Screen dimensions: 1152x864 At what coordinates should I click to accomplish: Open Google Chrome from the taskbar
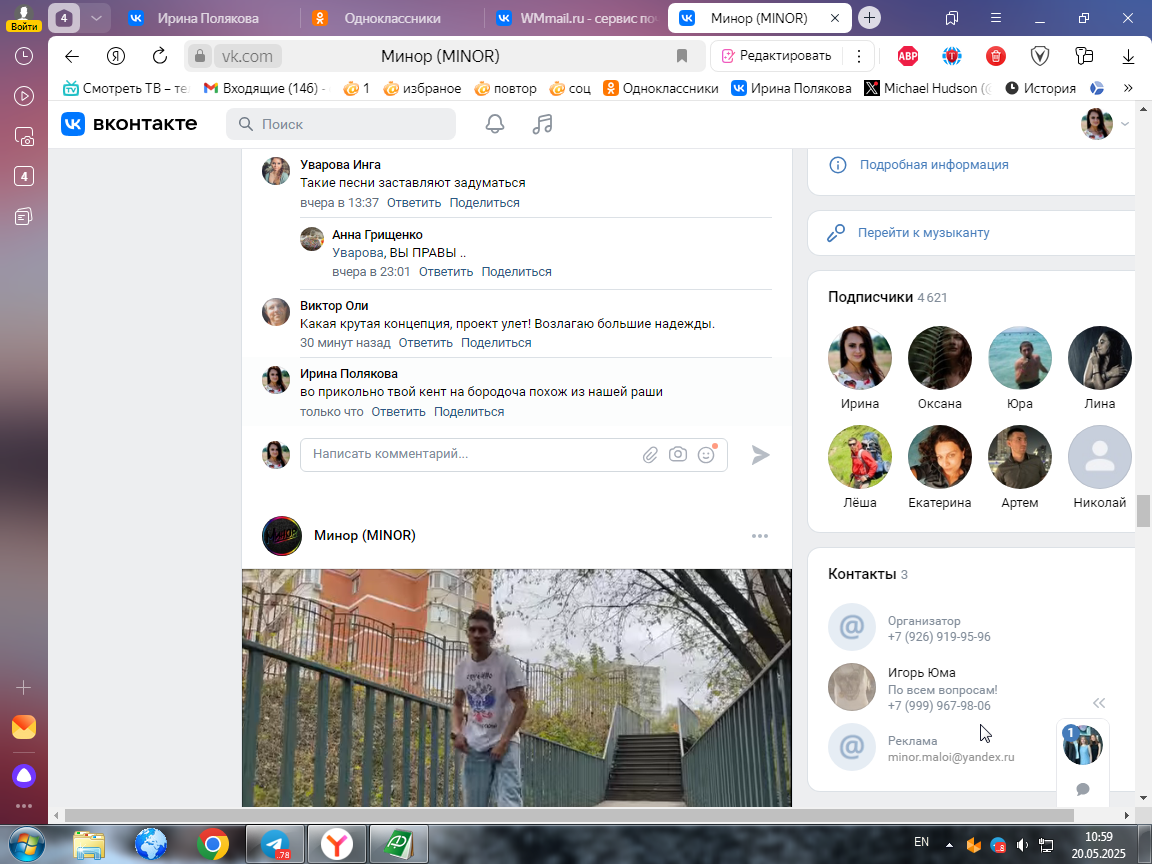pos(212,845)
